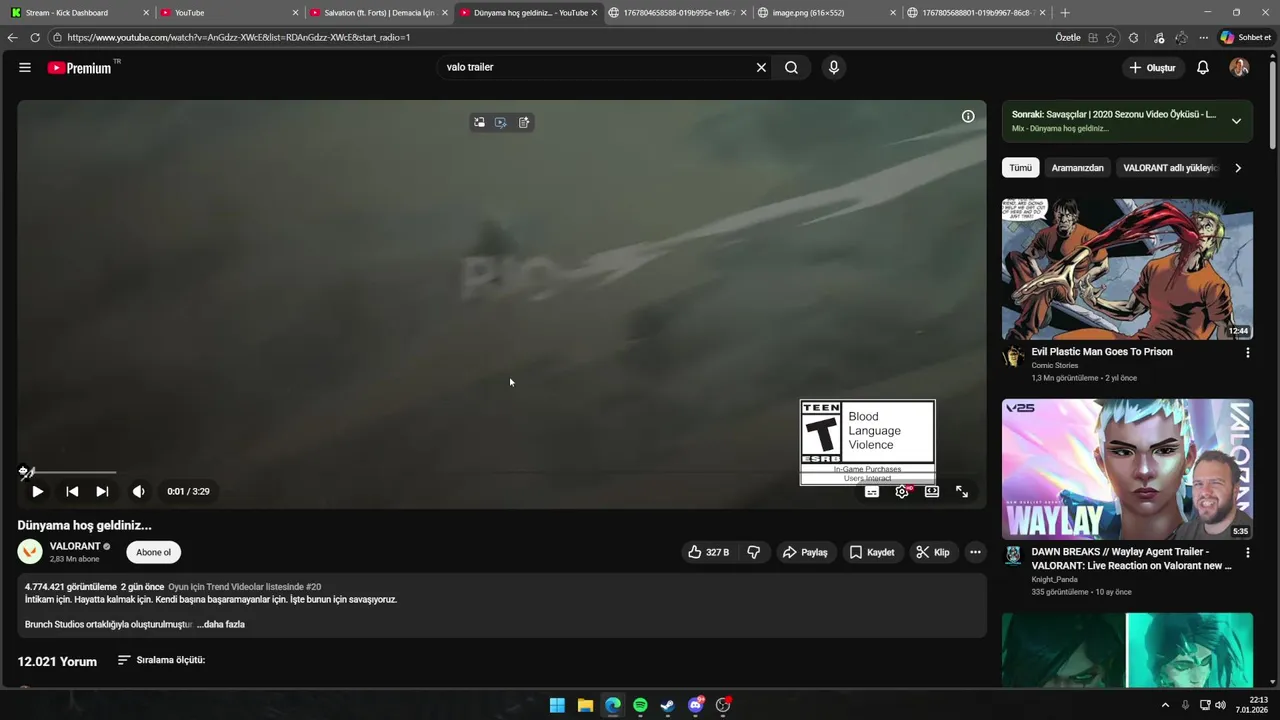Open the VALORANT channel avatar
Image resolution: width=1280 pixels, height=720 pixels.
pos(30,552)
